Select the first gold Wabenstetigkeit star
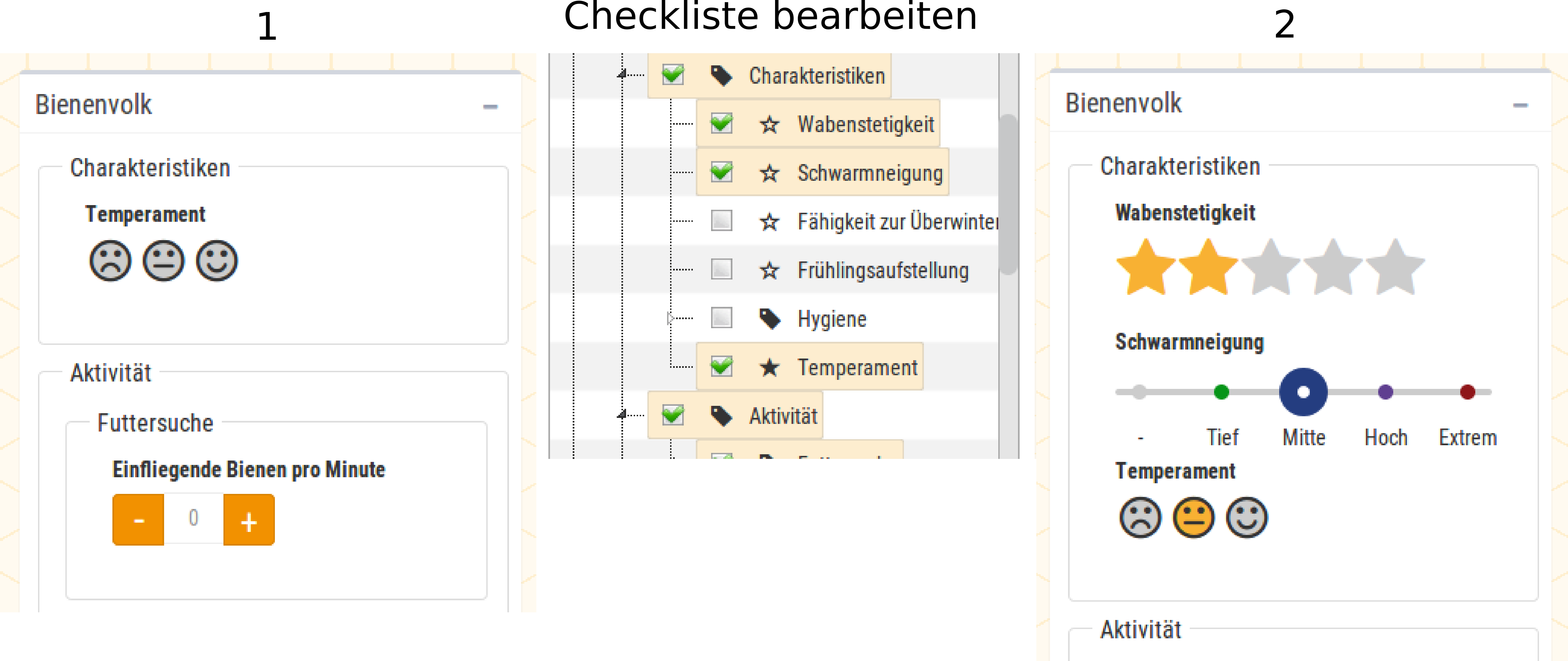This screenshot has height=661, width=1568. (x=1146, y=267)
